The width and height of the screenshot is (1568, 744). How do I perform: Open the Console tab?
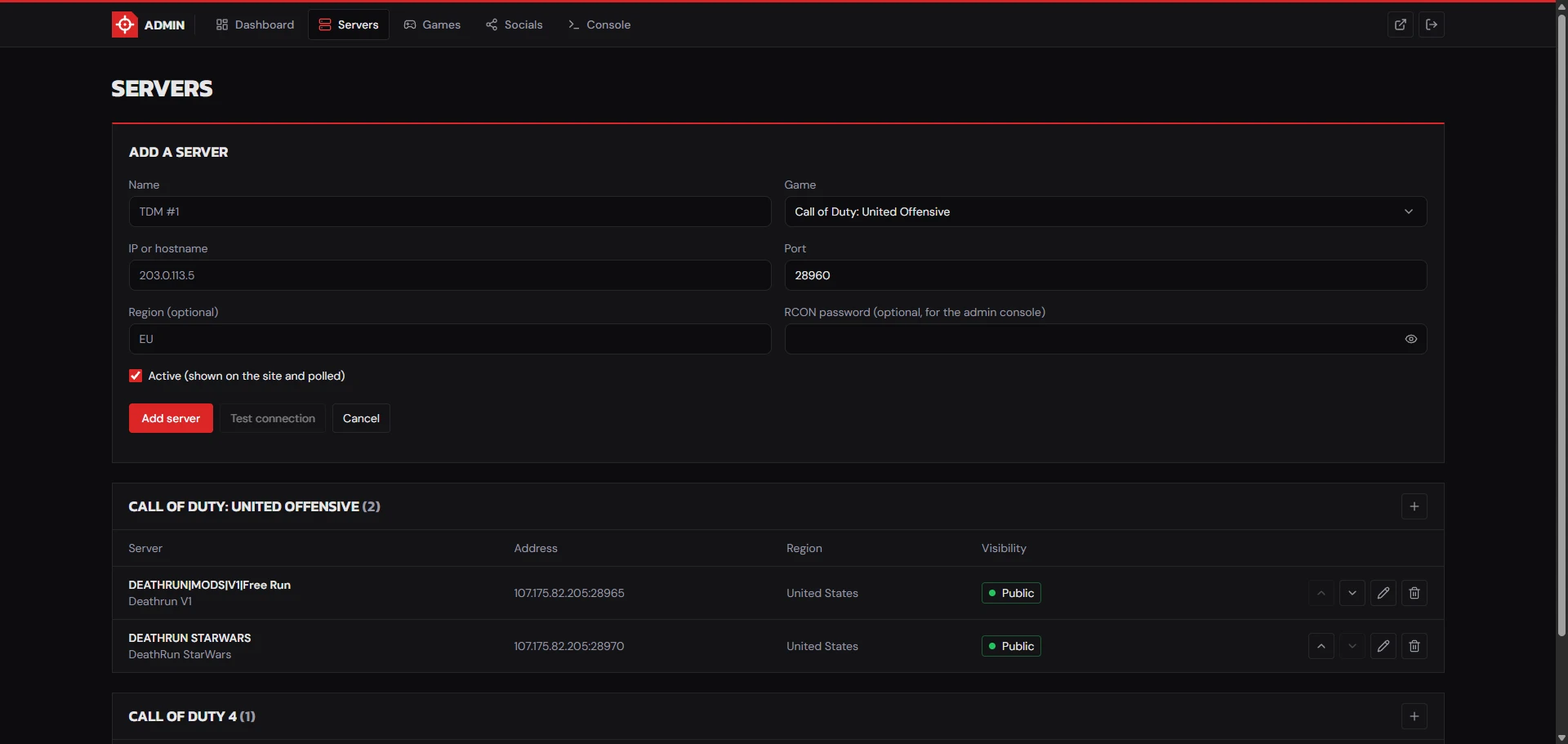pos(599,25)
